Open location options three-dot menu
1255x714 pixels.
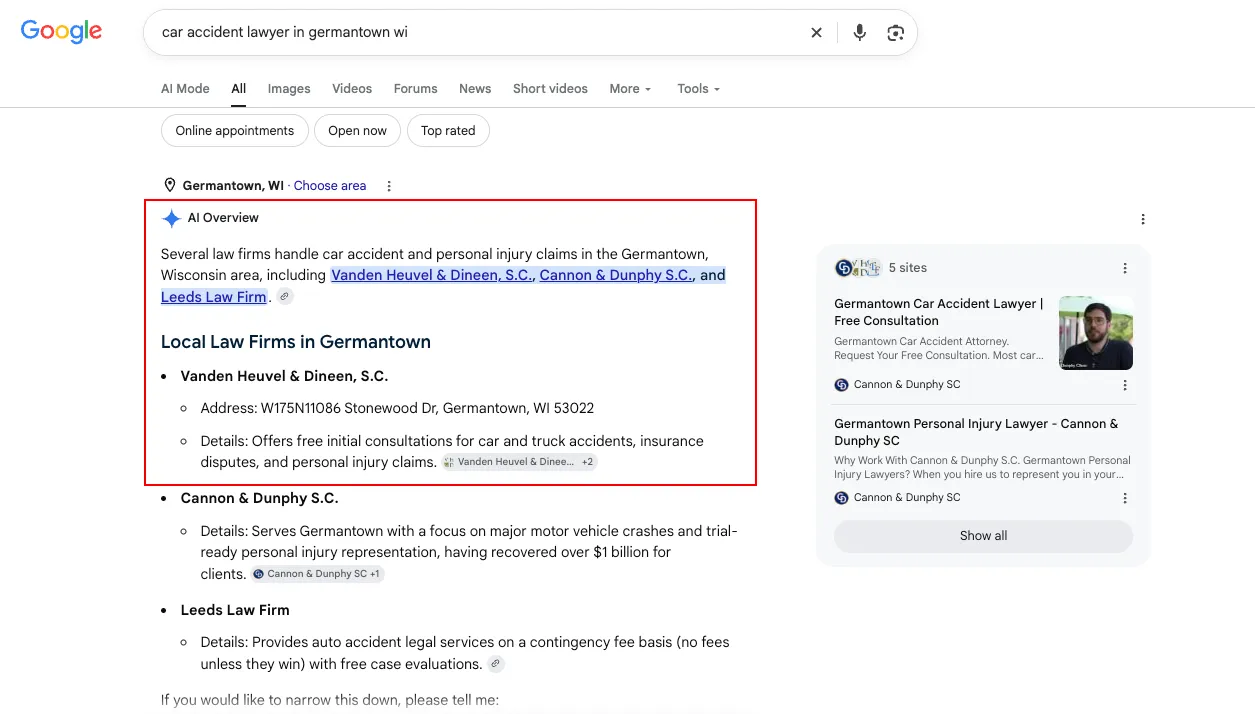point(389,186)
